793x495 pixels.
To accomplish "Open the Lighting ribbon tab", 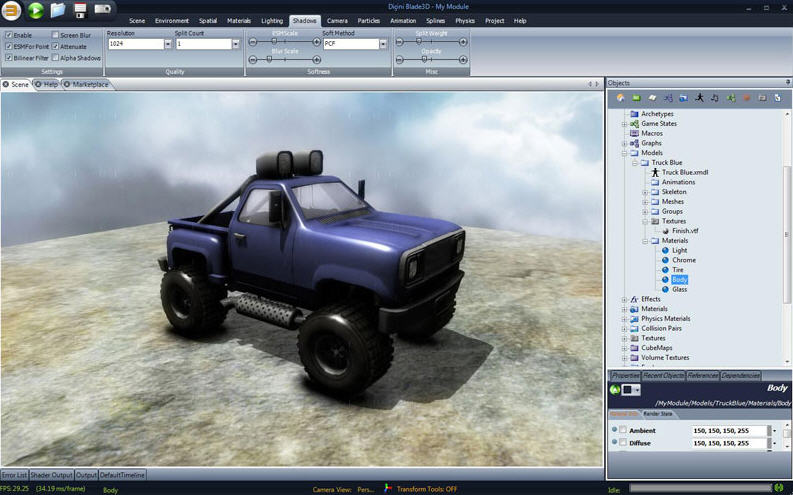I will point(272,21).
